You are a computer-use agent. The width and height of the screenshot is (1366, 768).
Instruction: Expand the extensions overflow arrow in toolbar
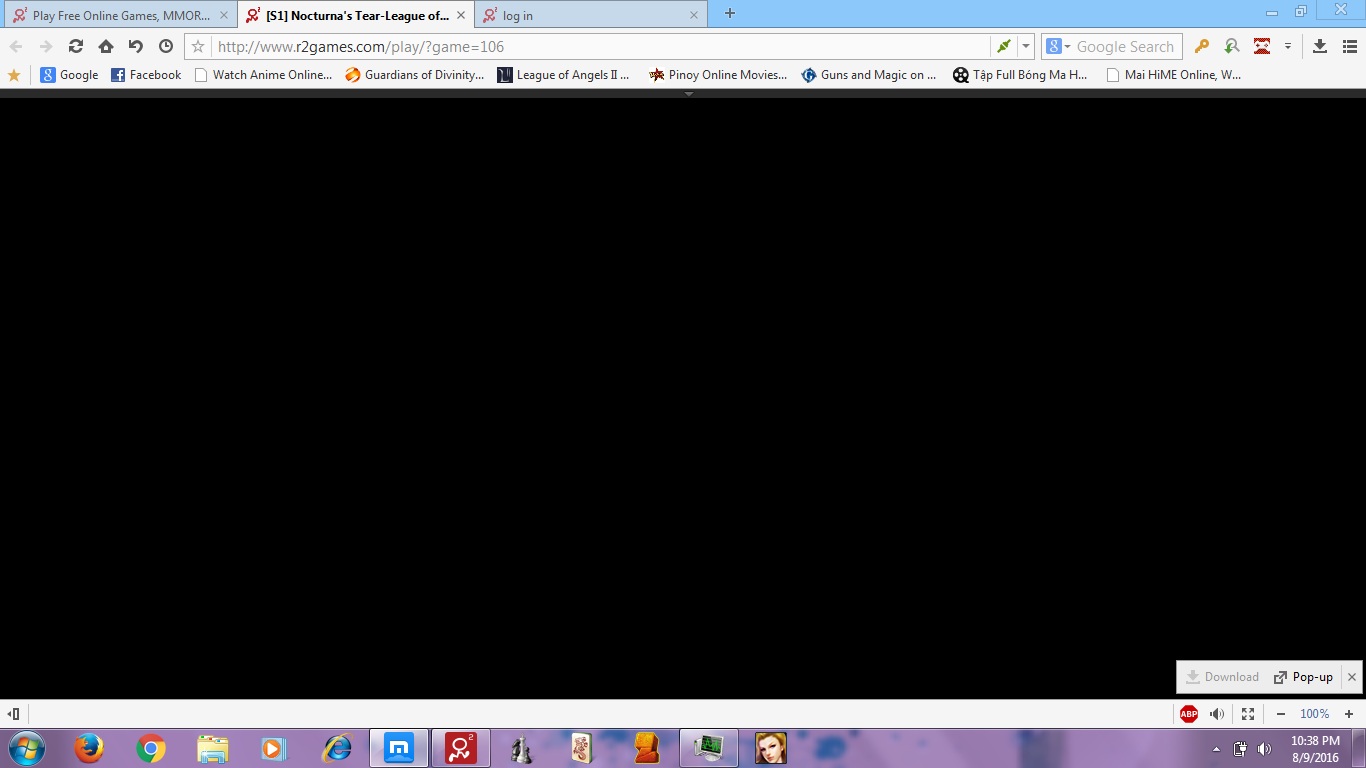[x=1288, y=46]
